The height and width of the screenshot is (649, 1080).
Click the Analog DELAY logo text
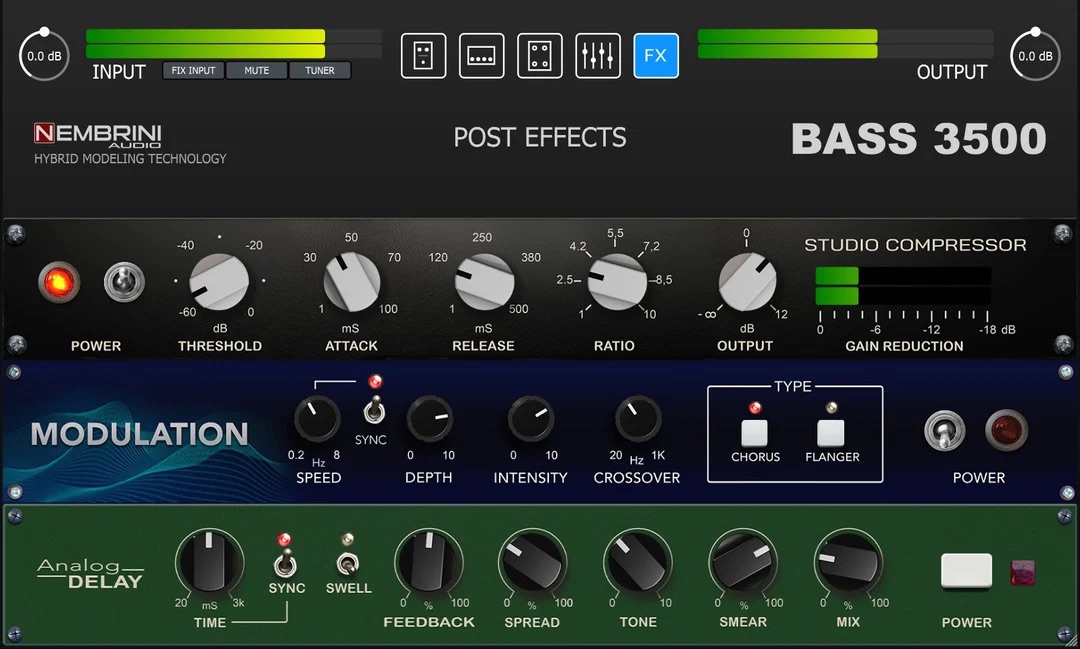(x=90, y=574)
